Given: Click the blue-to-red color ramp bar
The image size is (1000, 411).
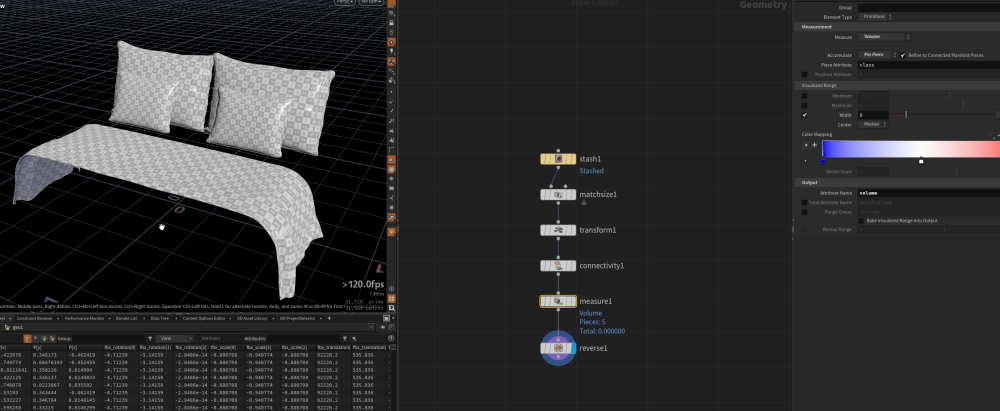Looking at the screenshot, I should [911, 149].
